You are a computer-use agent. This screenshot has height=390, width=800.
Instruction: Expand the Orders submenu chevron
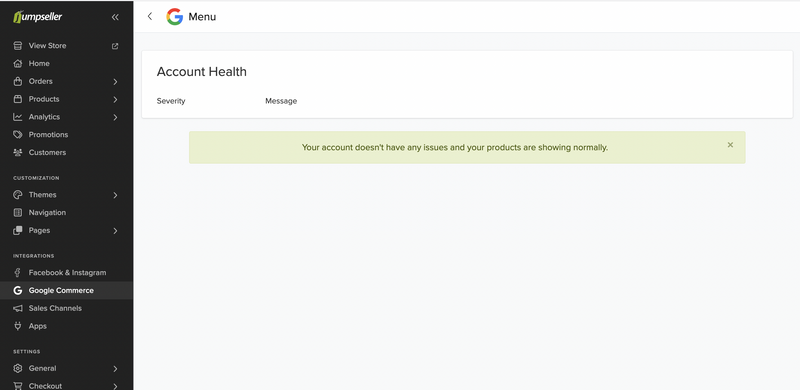(x=115, y=82)
